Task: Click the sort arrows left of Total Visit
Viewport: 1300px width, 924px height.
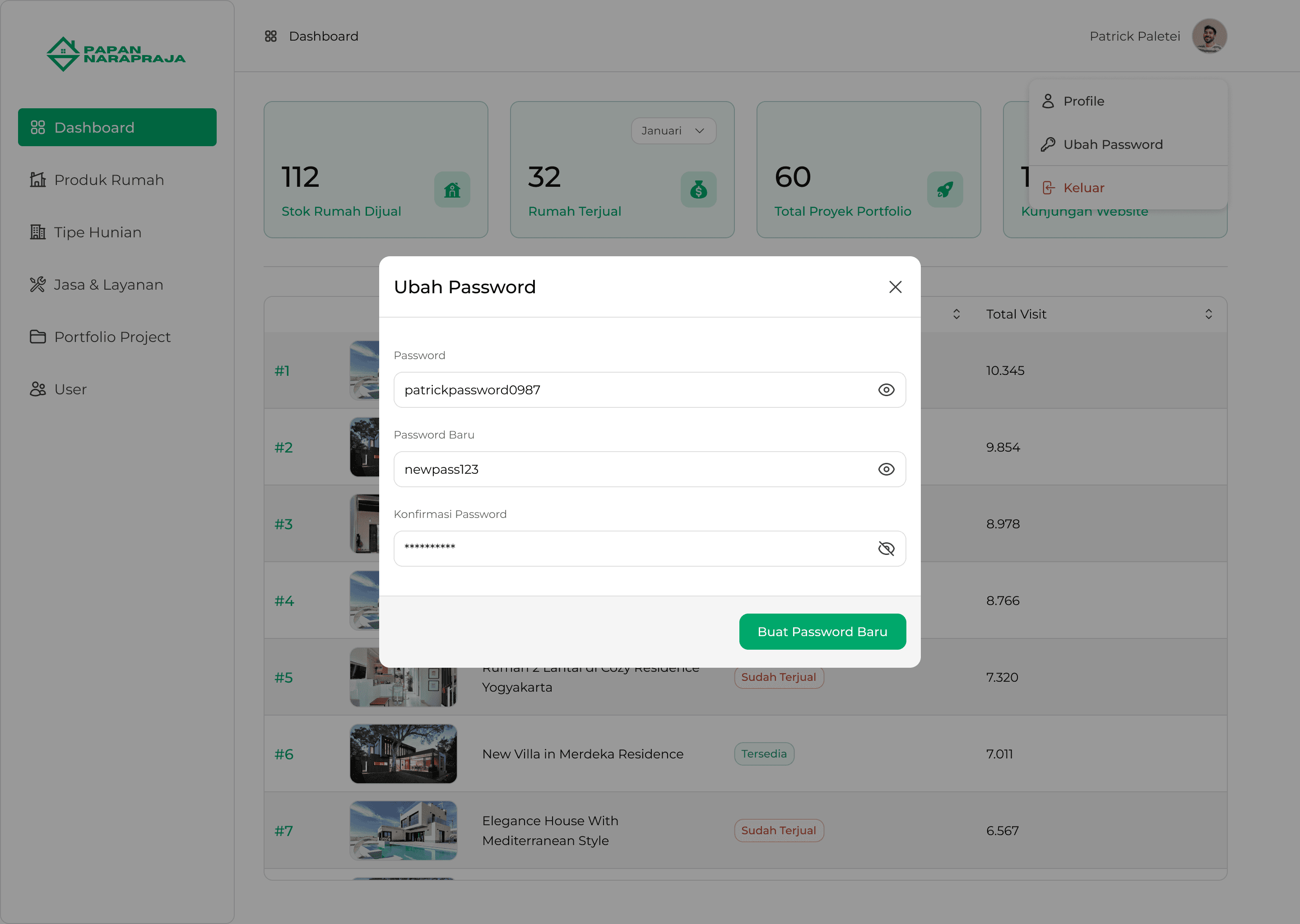Action: [956, 314]
